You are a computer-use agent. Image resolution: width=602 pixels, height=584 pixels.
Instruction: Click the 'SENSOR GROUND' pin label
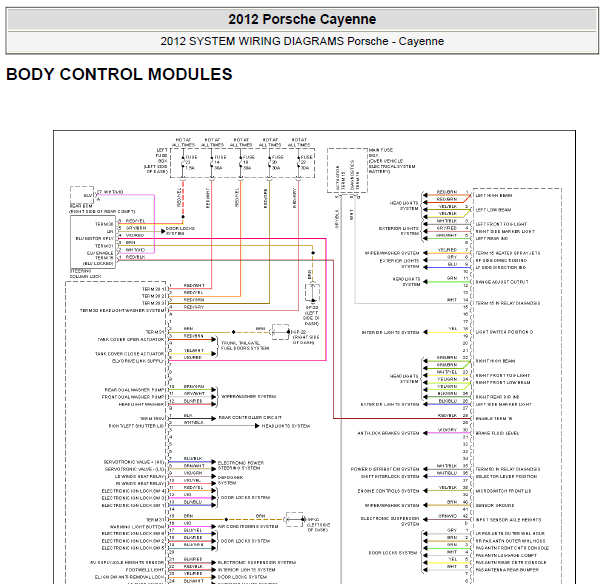click(495, 506)
